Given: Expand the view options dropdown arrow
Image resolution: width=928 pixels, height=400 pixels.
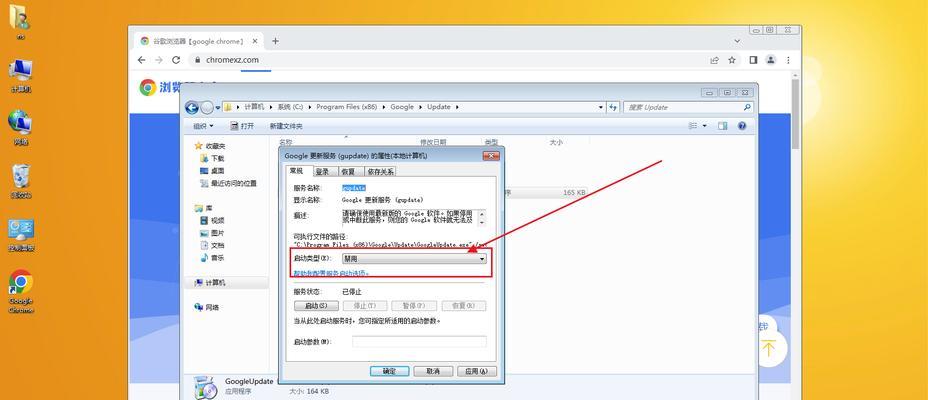Looking at the screenshot, I should point(704,126).
